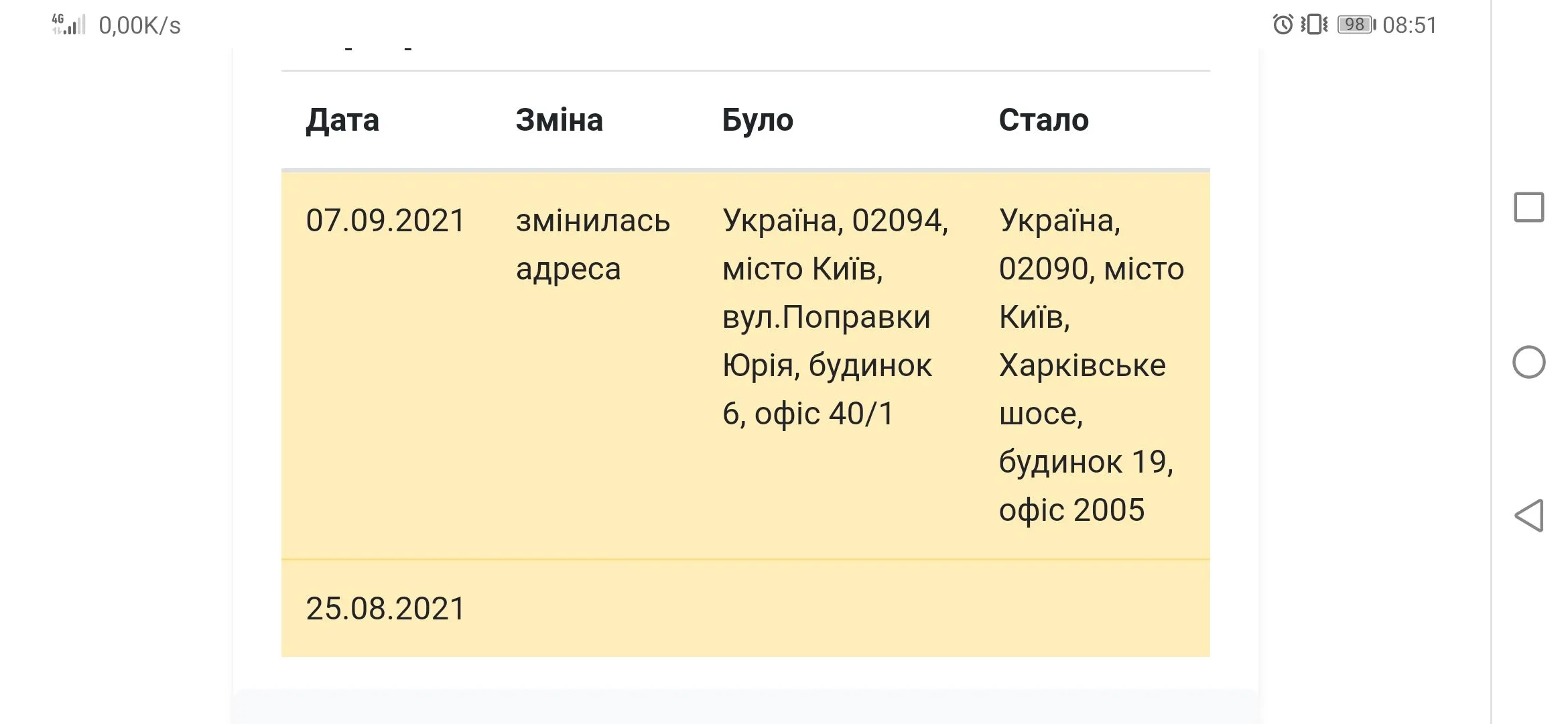
Task: Select the Зміна column header
Action: pyautogui.click(x=559, y=121)
